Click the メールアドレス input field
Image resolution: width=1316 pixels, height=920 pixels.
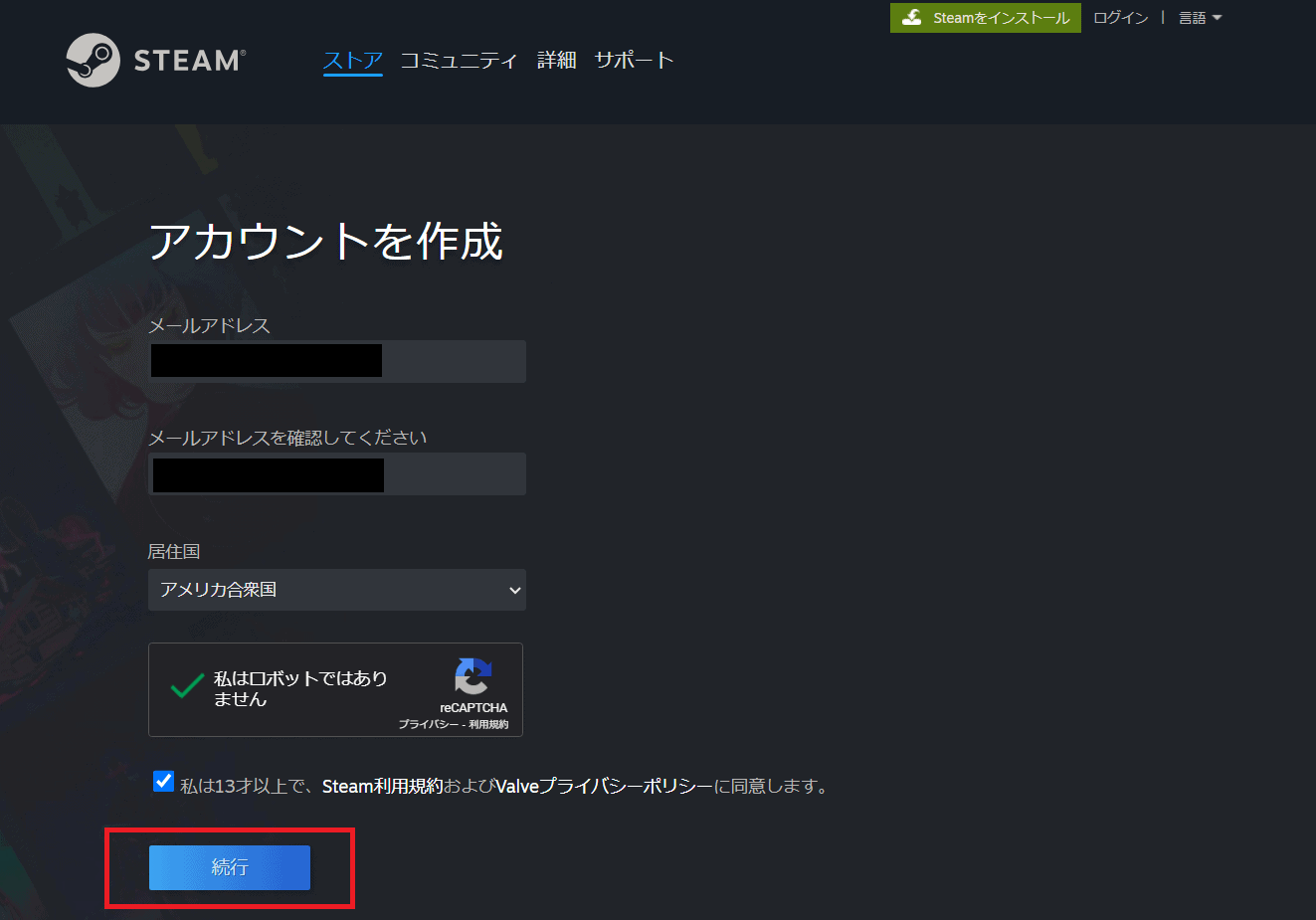(x=337, y=361)
